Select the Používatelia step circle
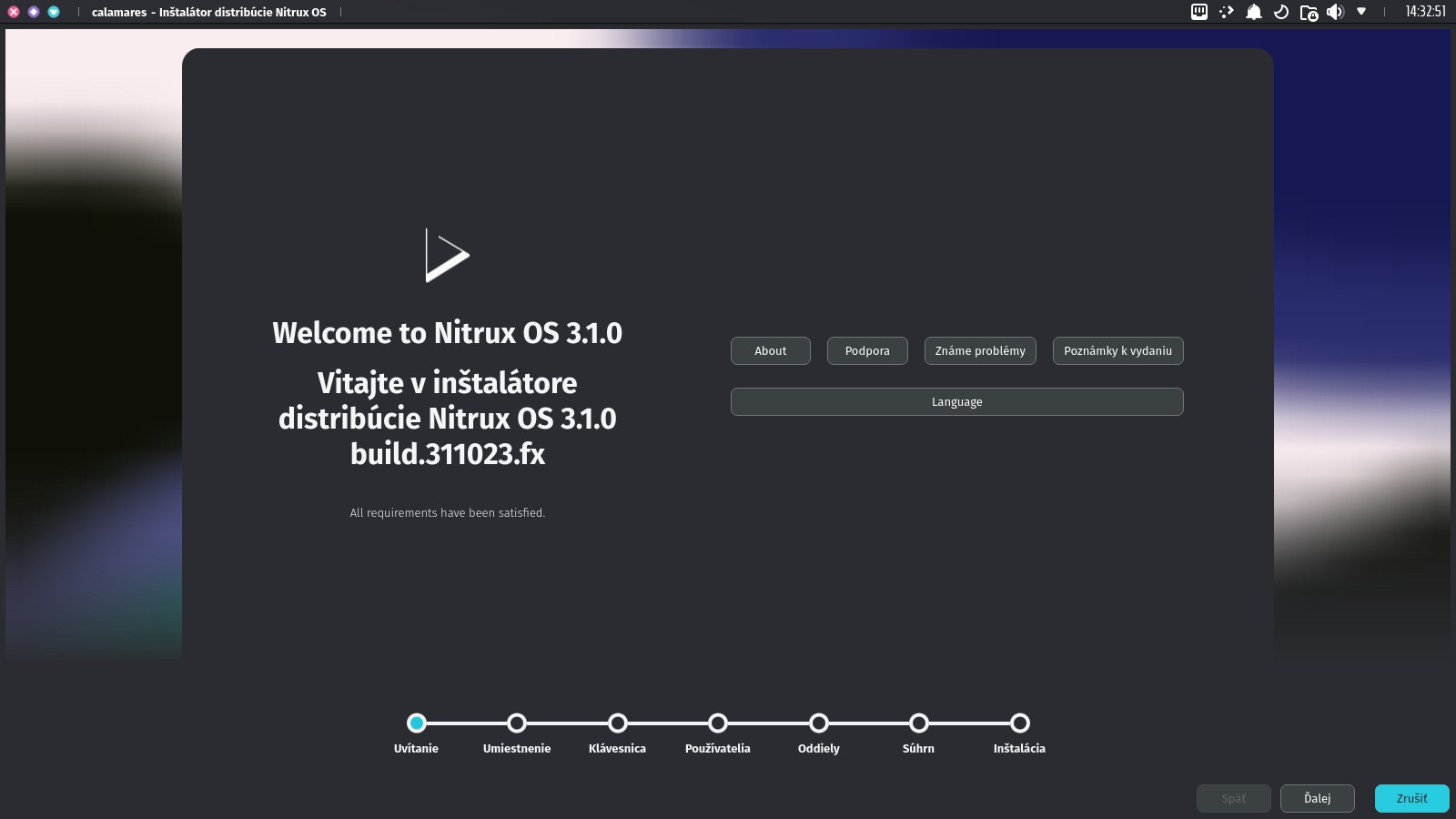1456x819 pixels. click(718, 723)
